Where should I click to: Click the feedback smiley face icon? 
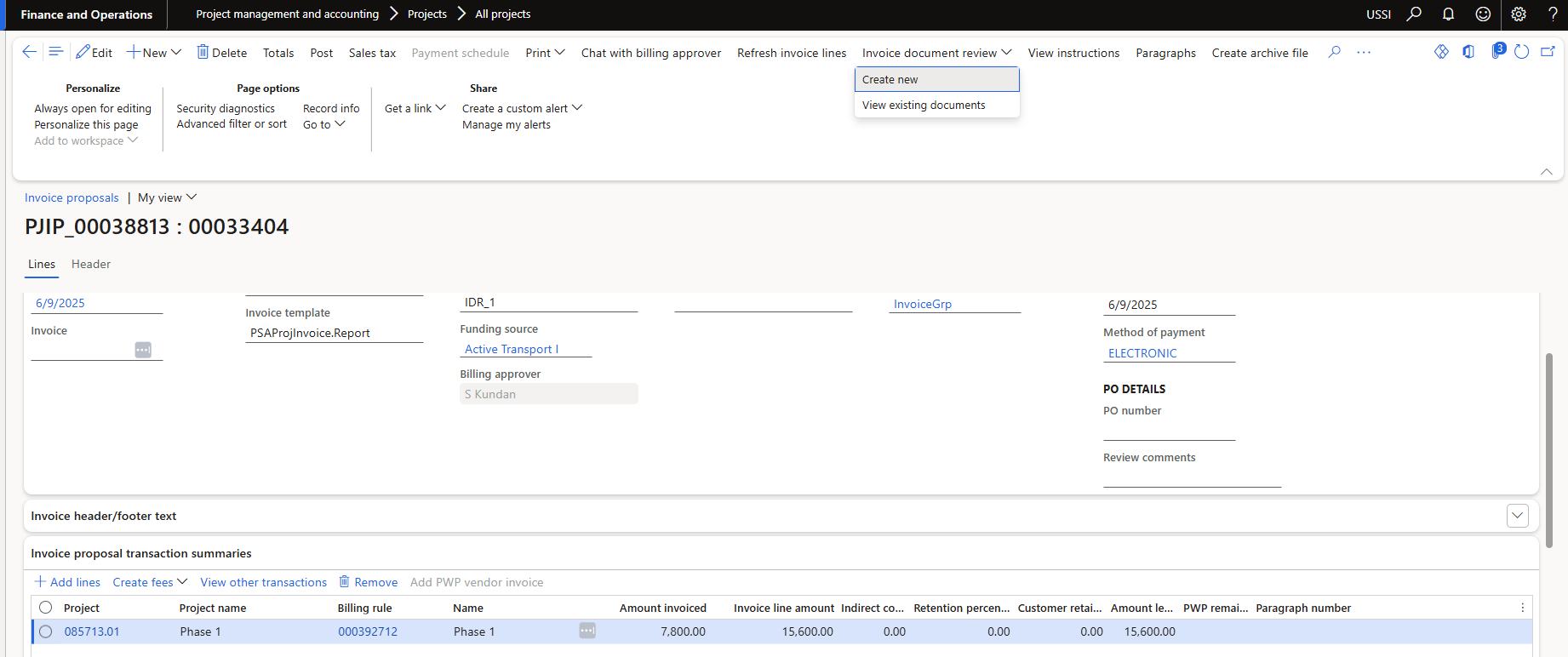[x=1483, y=14]
